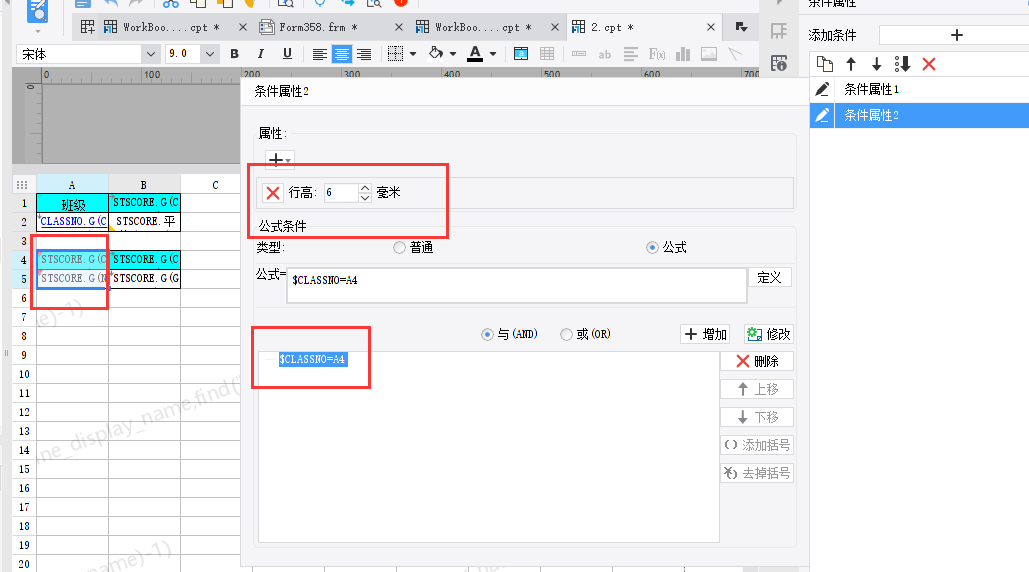The height and width of the screenshot is (572, 1029).
Task: Click the font color A icon
Action: coord(475,54)
